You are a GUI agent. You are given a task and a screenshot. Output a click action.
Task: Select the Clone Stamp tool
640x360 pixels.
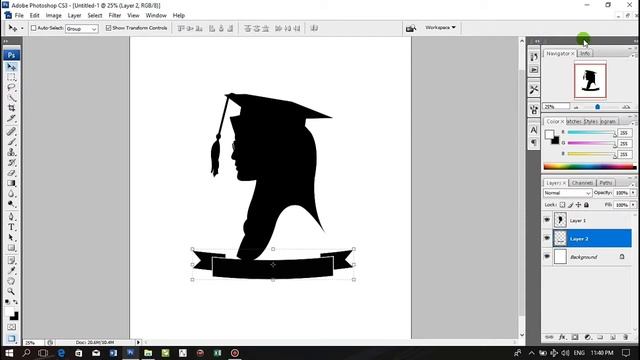click(x=11, y=152)
